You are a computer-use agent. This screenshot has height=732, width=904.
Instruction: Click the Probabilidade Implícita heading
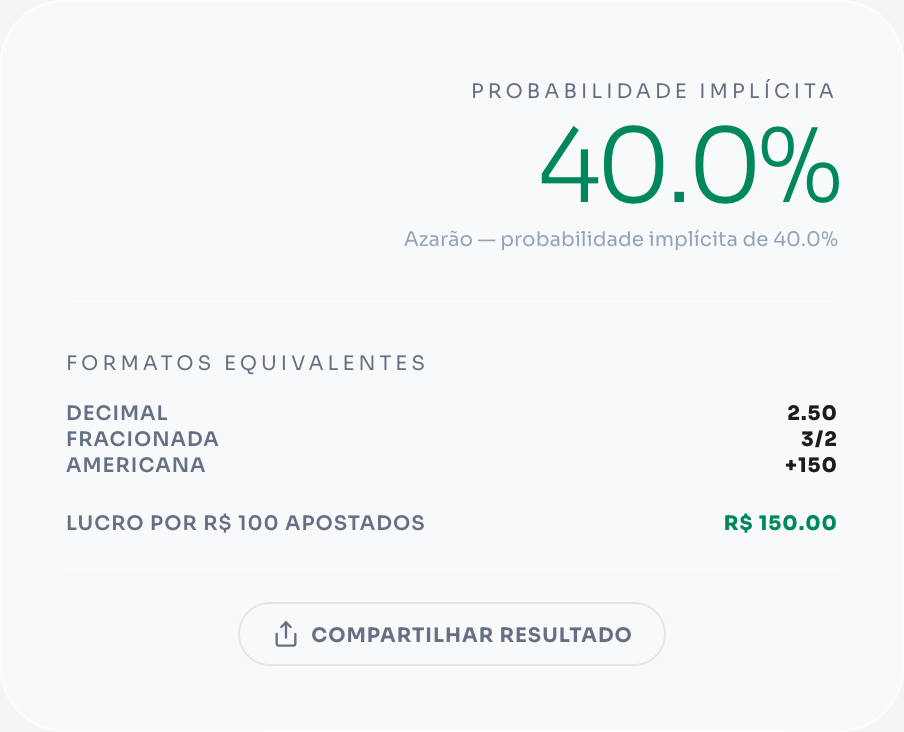coord(652,91)
